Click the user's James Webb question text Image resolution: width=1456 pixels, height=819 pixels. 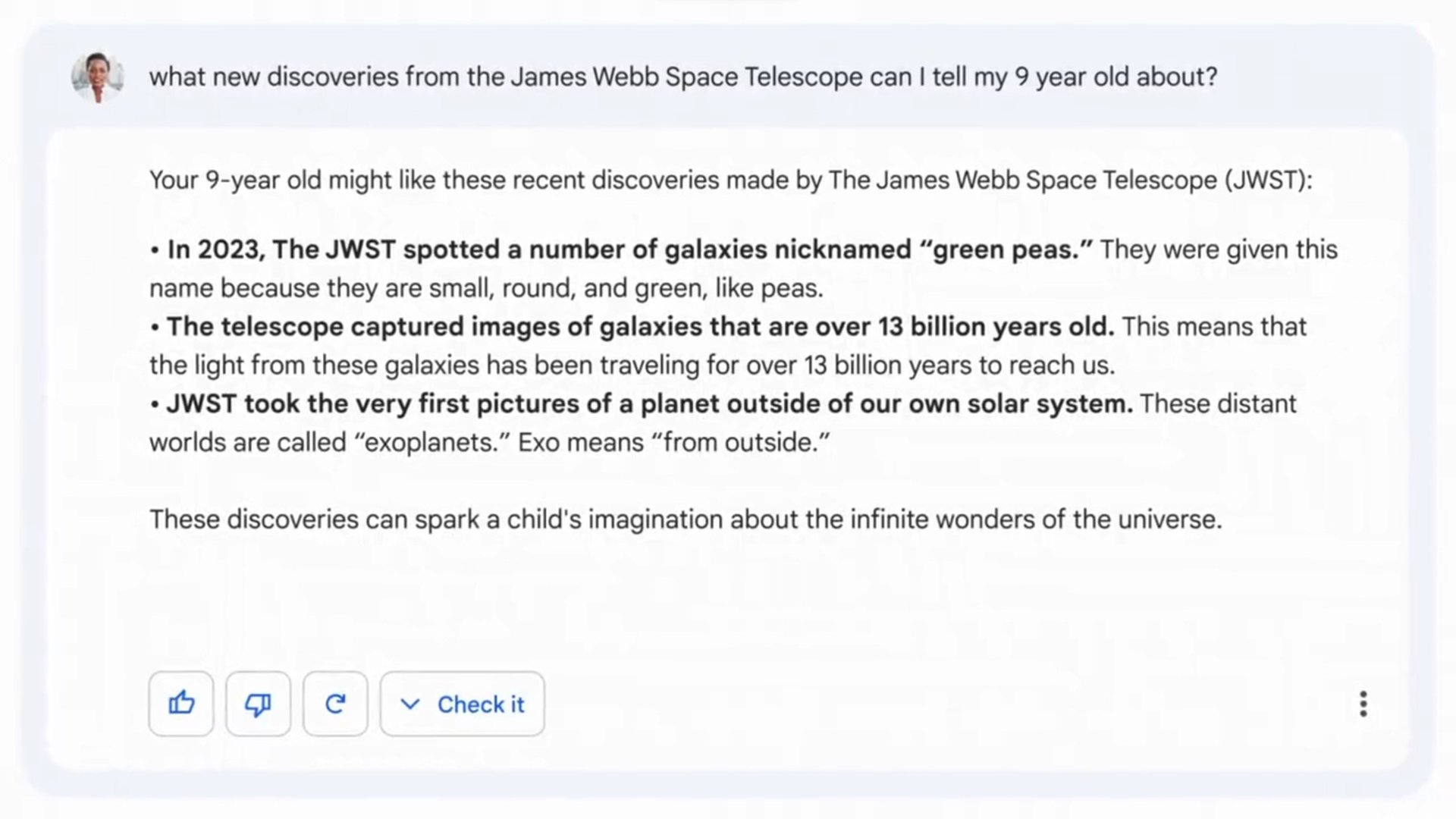pos(682,77)
